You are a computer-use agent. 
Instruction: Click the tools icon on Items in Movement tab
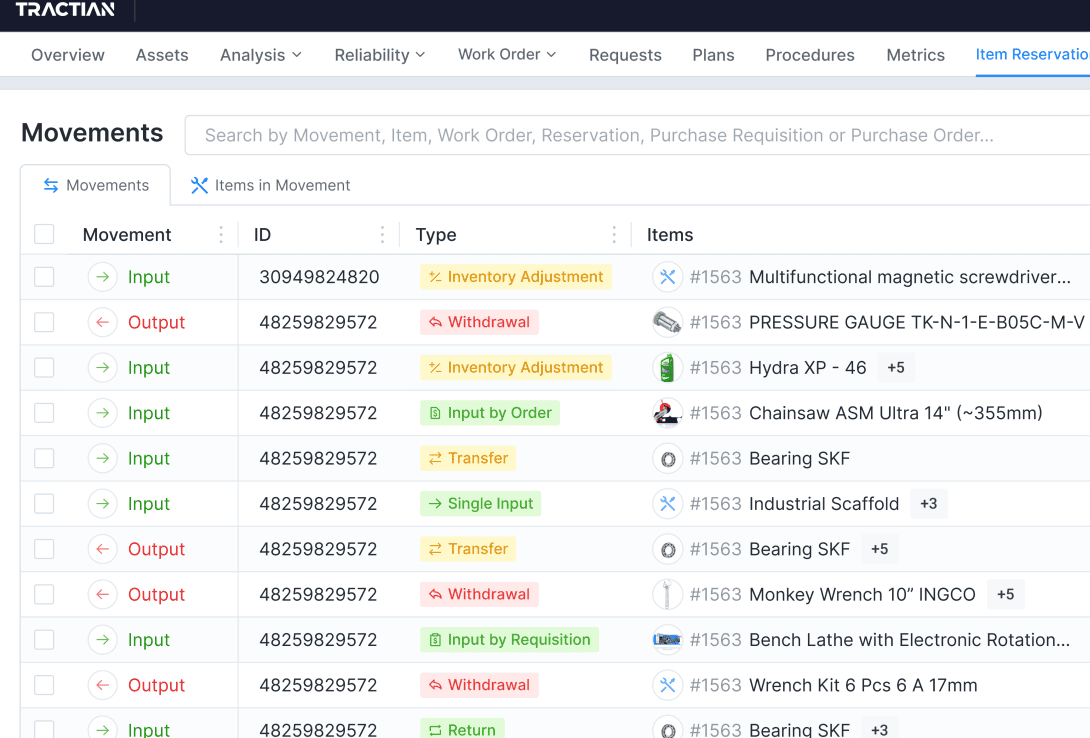(200, 186)
